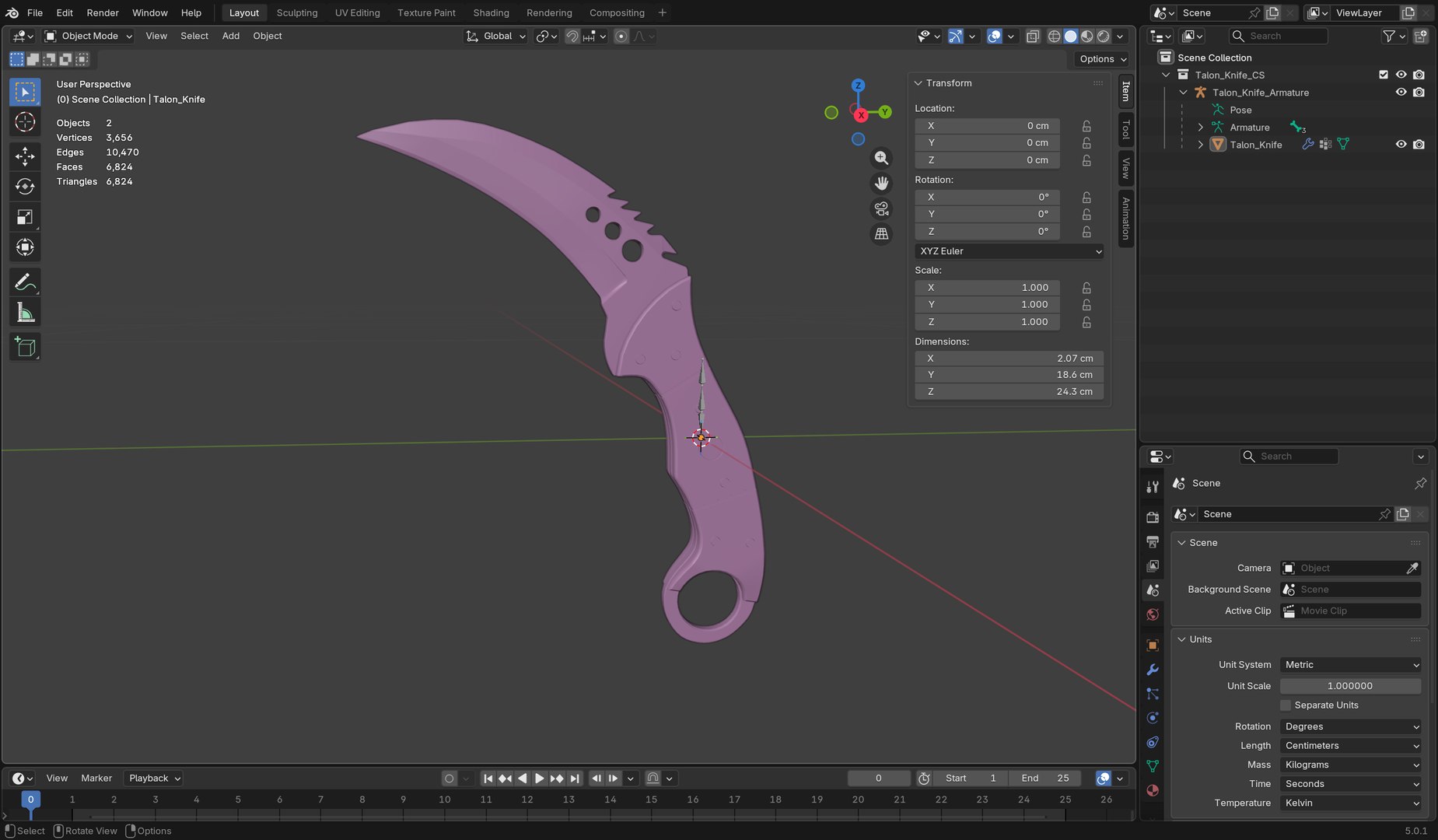Toggle Scale Y lock
The height and width of the screenshot is (840, 1438).
tap(1086, 305)
